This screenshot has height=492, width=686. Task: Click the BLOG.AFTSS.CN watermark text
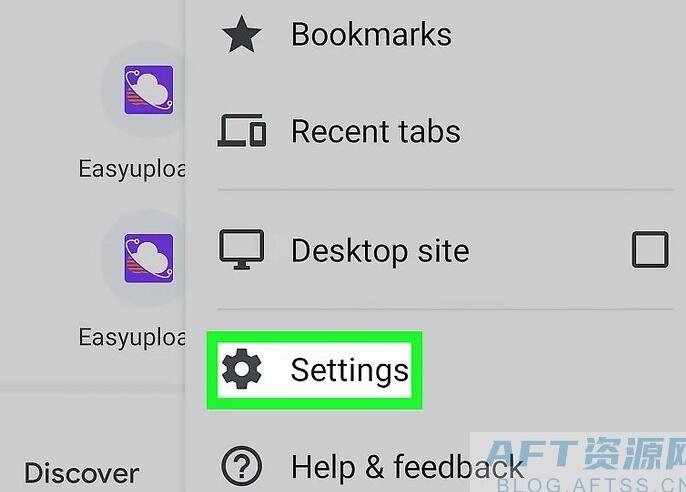(x=592, y=485)
